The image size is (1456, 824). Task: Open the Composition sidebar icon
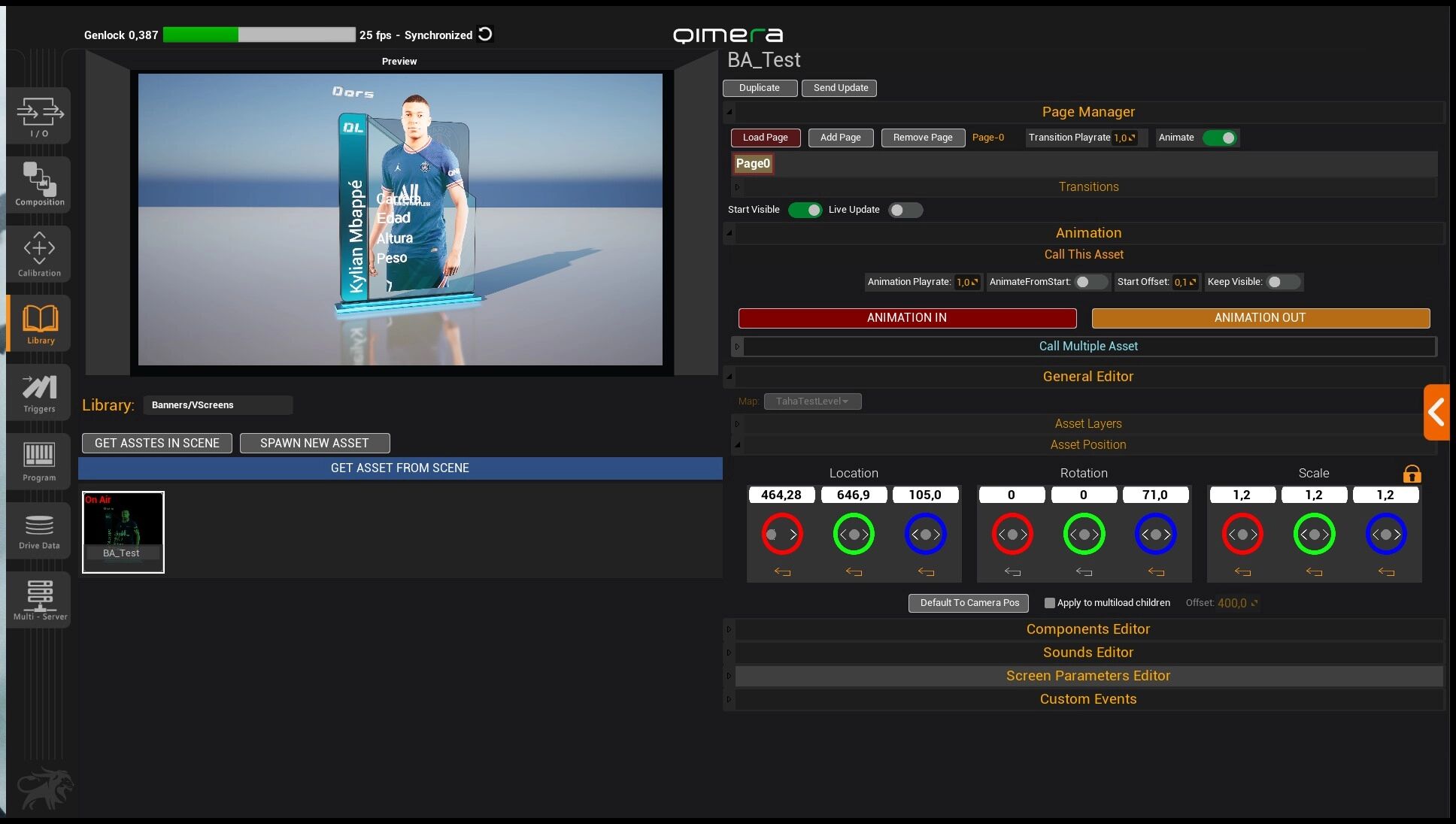click(x=39, y=183)
